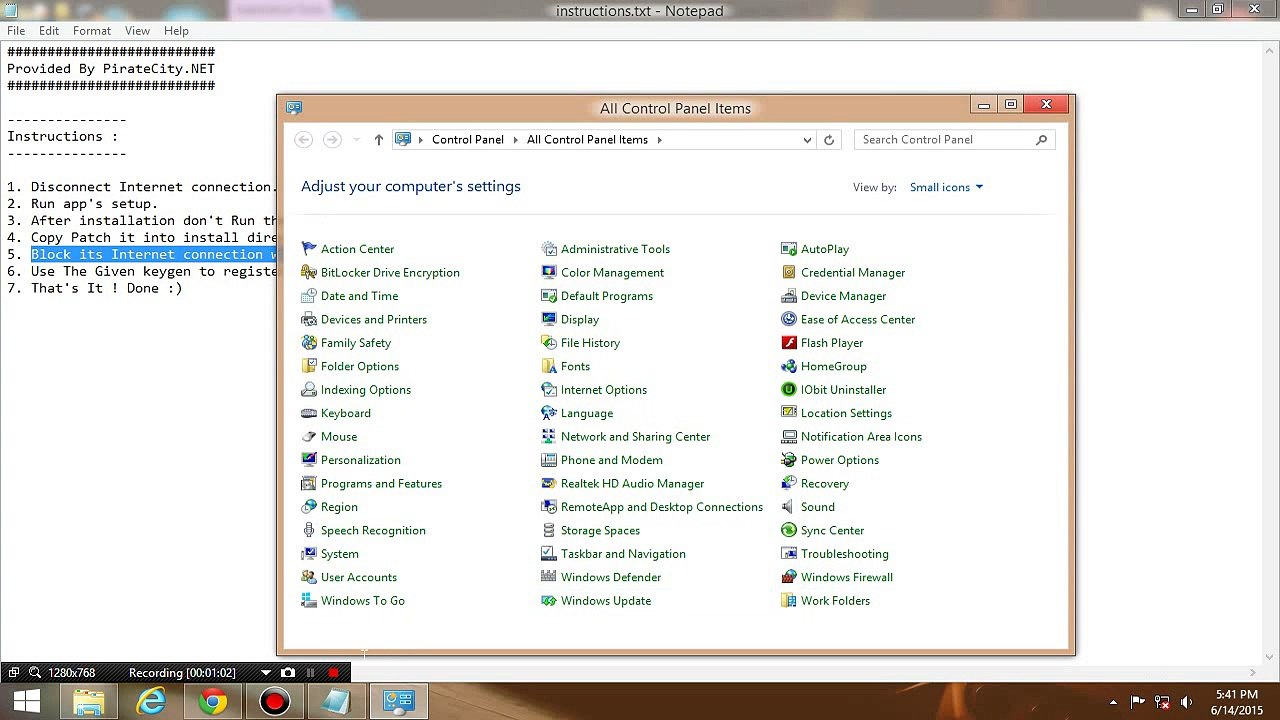Open Programs and Features link
The image size is (1280, 720).
[x=381, y=484]
